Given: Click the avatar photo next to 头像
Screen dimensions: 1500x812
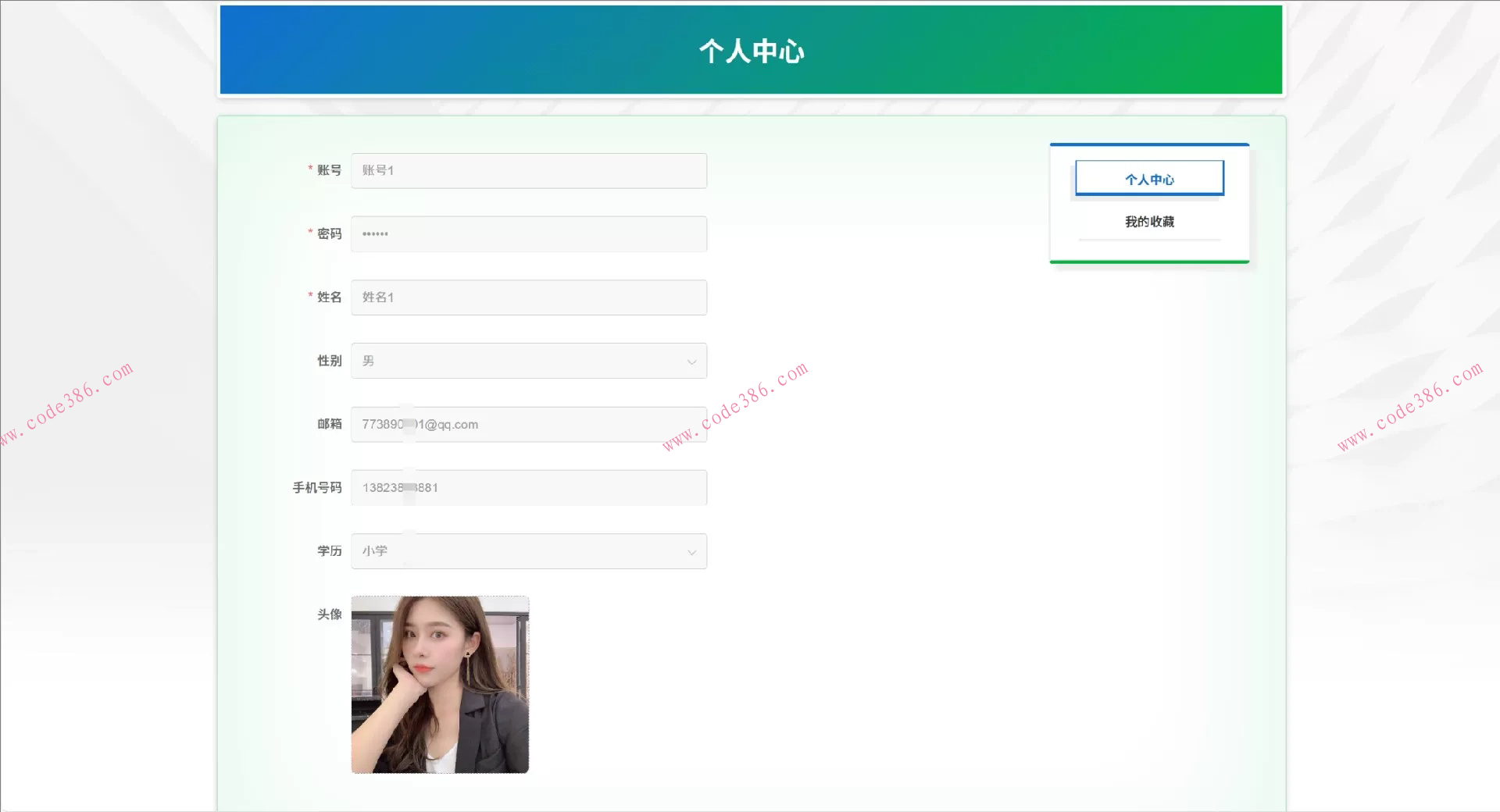Looking at the screenshot, I should click(x=440, y=685).
